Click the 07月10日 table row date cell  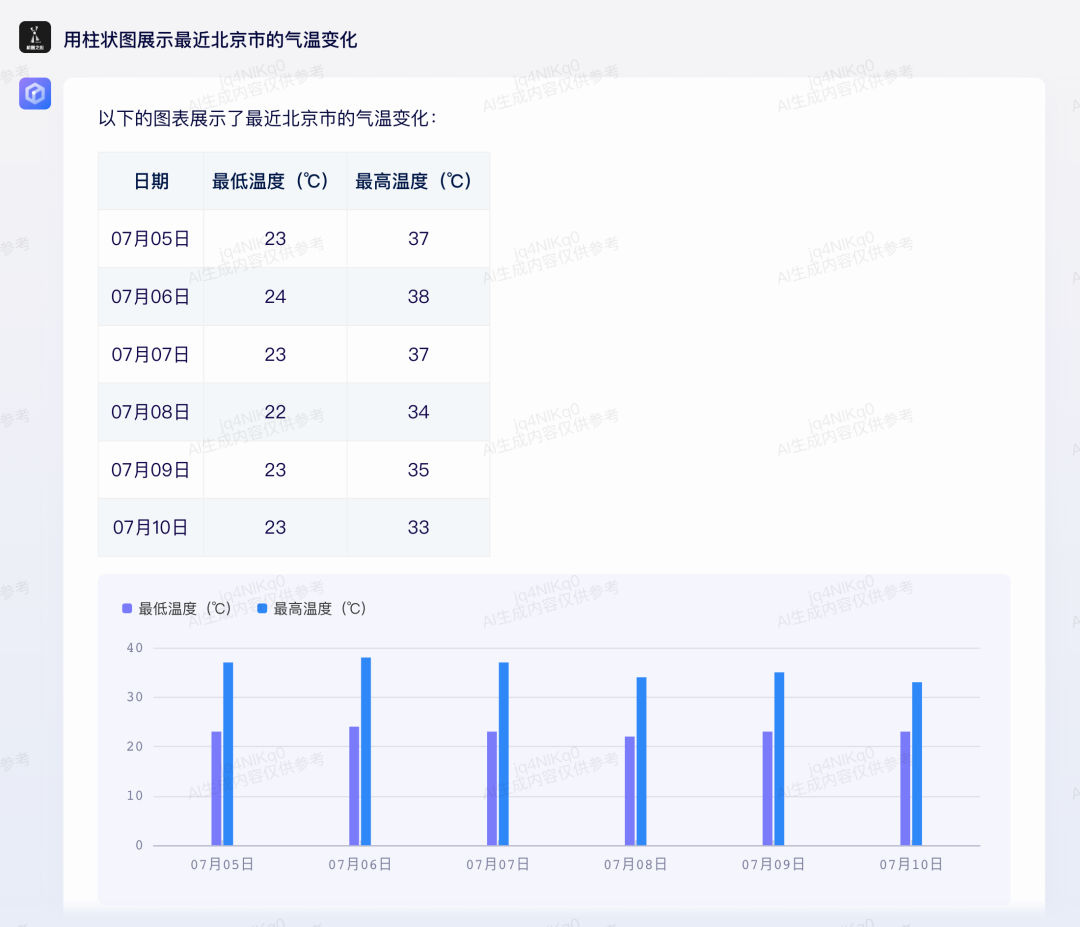[151, 528]
